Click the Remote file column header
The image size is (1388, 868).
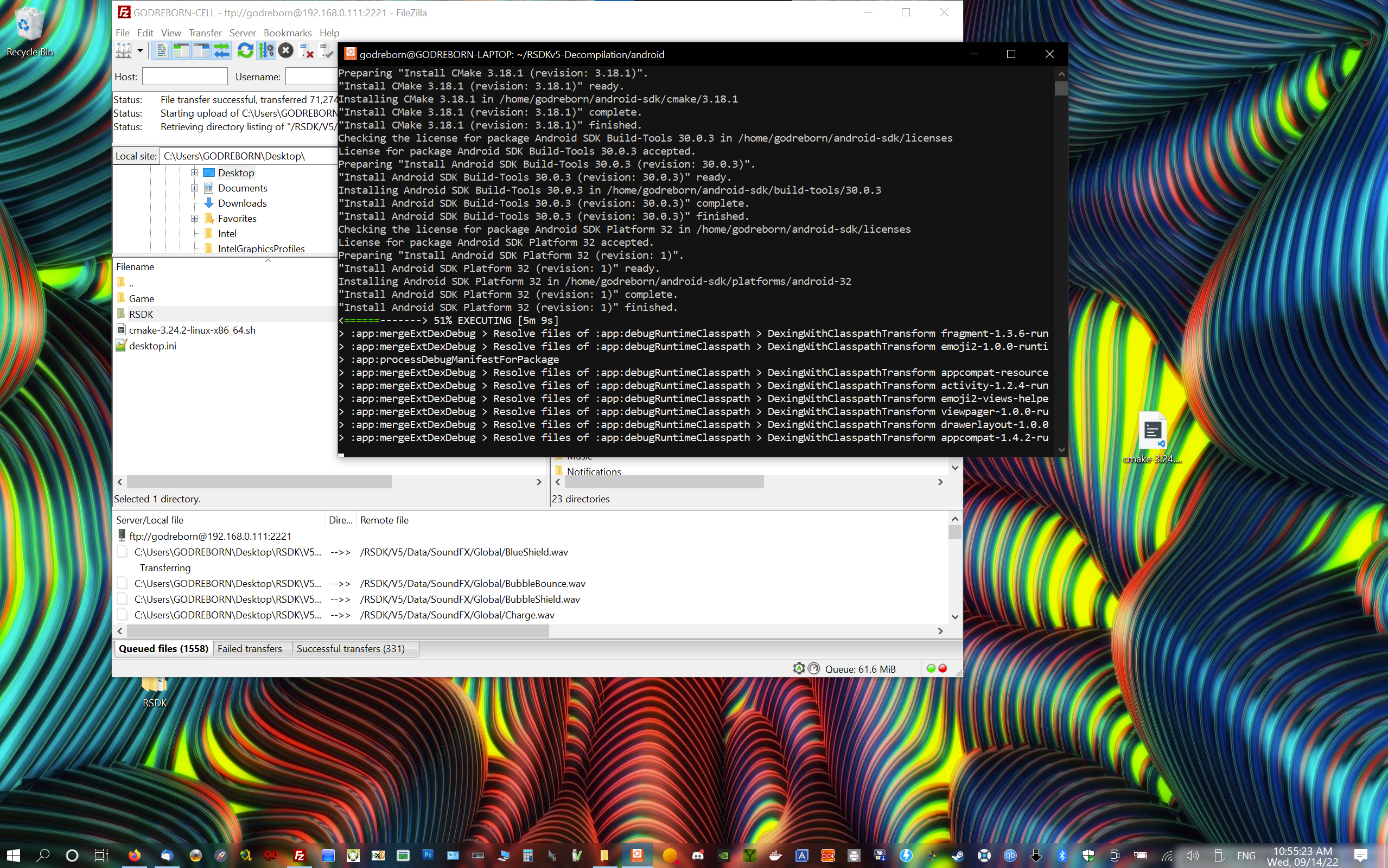pyautogui.click(x=384, y=520)
